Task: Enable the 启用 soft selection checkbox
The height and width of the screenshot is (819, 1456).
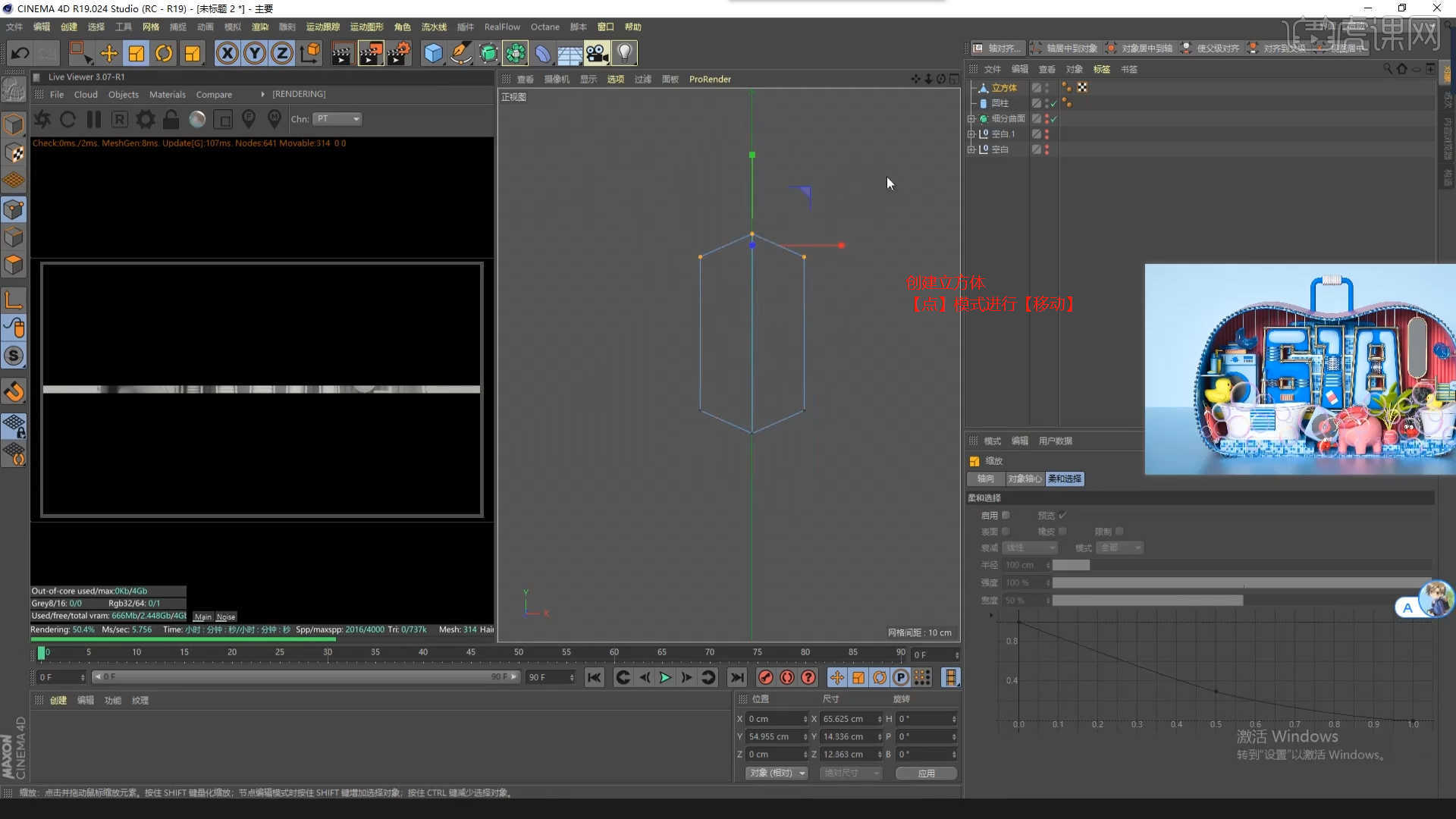Action: click(x=1006, y=516)
